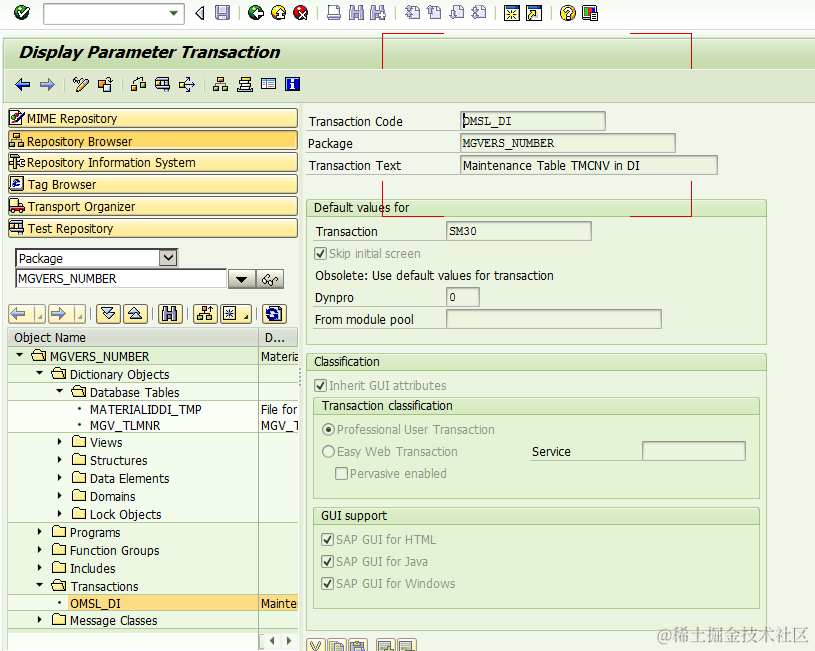Click the green Back icon in top toolbar
Viewport: 815px width, 651px height.
(x=255, y=12)
